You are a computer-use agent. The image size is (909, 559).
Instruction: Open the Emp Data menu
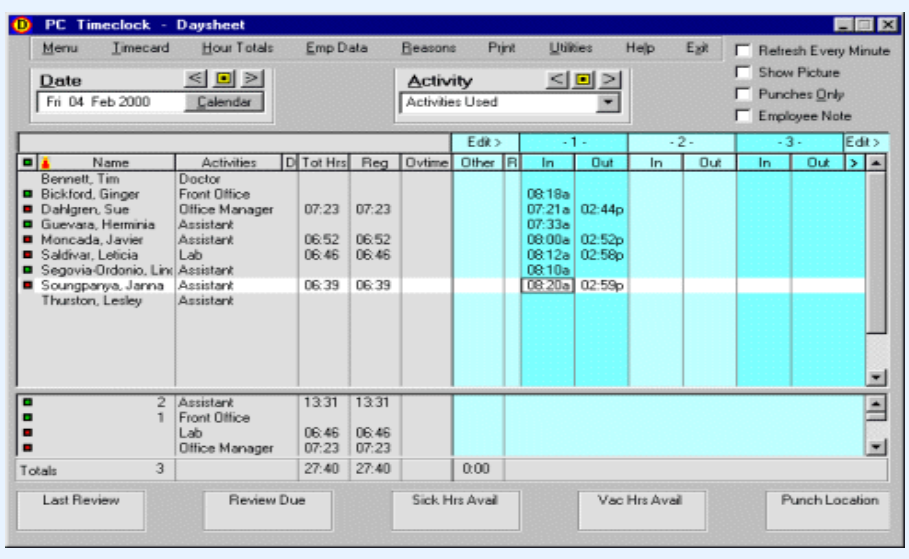[x=336, y=48]
